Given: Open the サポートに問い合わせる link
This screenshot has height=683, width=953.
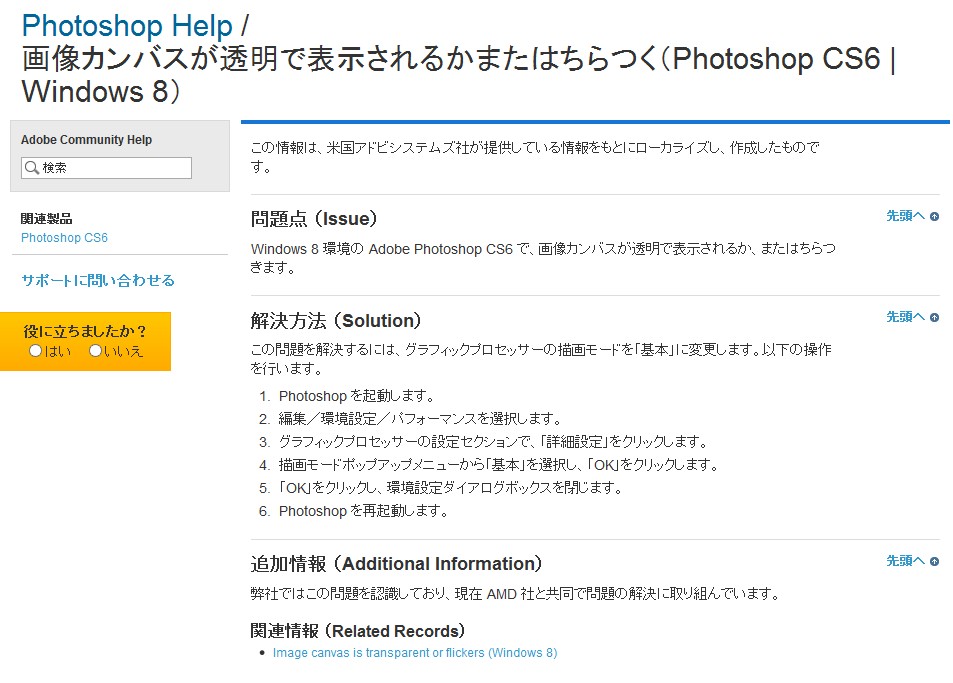Looking at the screenshot, I should (x=98, y=280).
